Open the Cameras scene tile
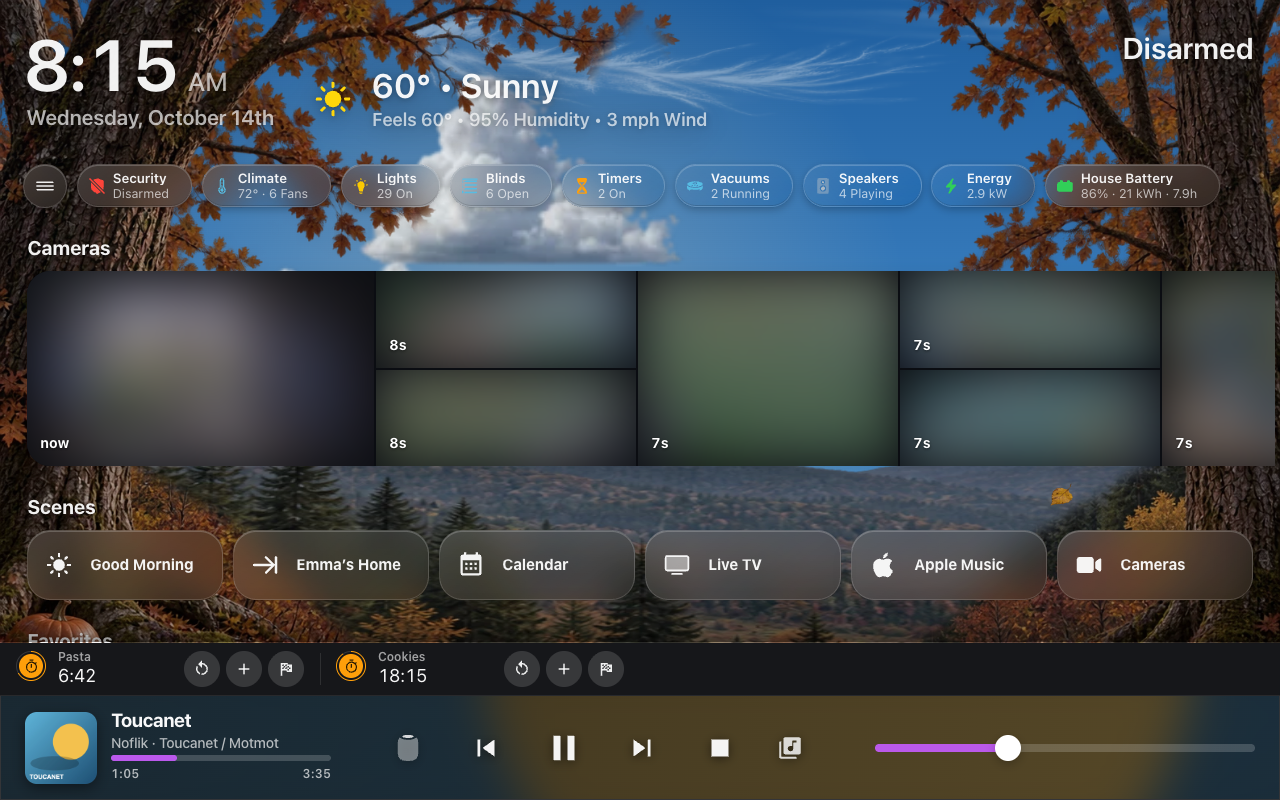 pyautogui.click(x=1155, y=565)
